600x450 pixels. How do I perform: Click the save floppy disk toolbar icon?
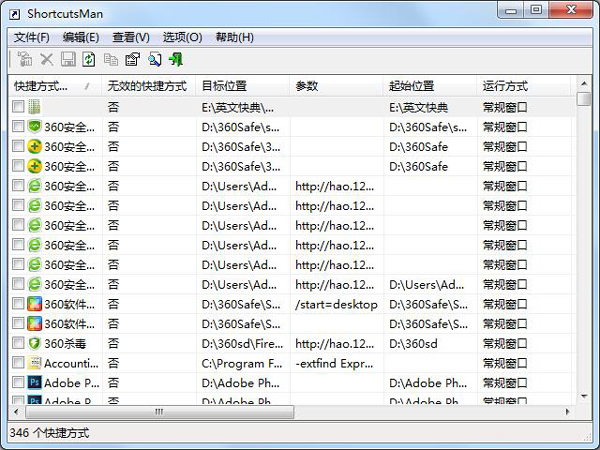click(68, 60)
